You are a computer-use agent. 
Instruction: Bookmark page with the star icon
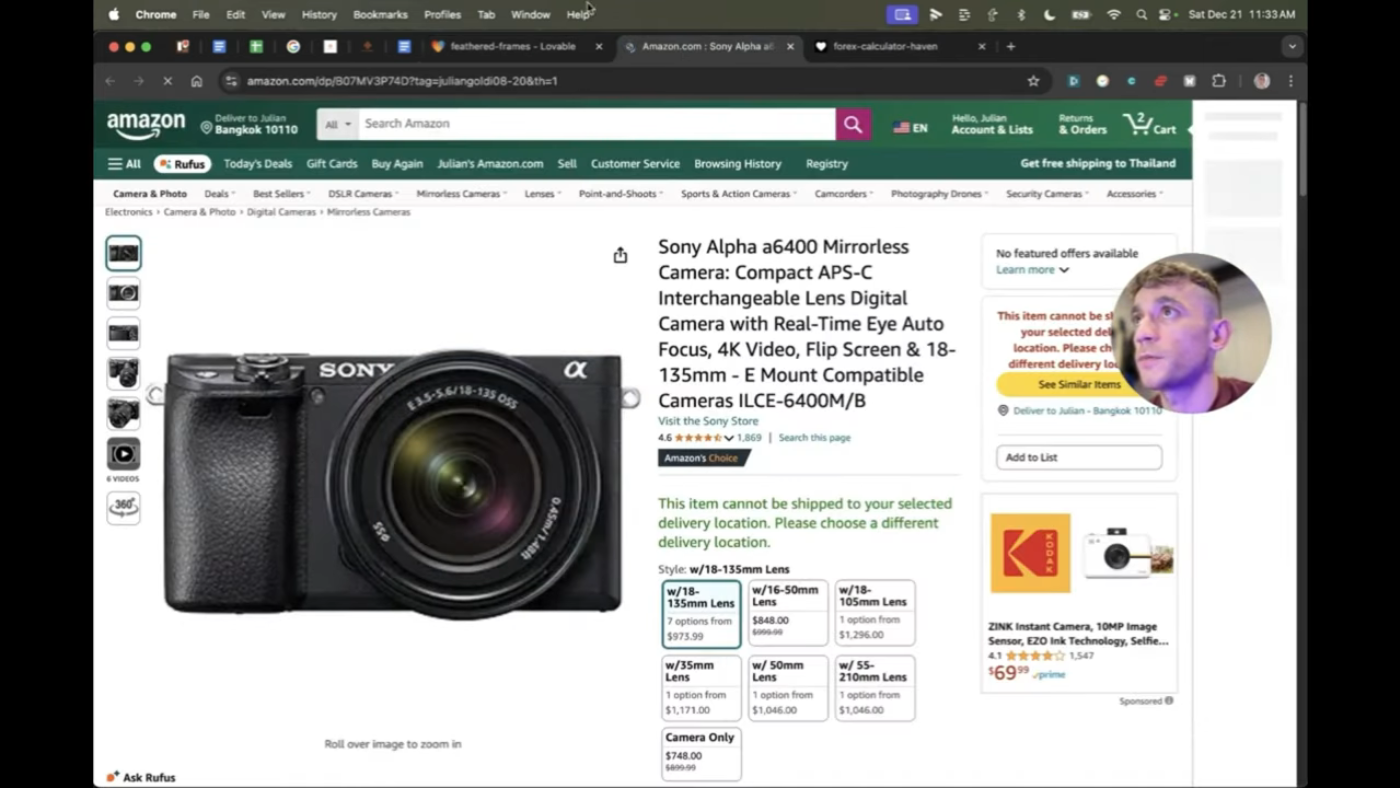click(1033, 81)
